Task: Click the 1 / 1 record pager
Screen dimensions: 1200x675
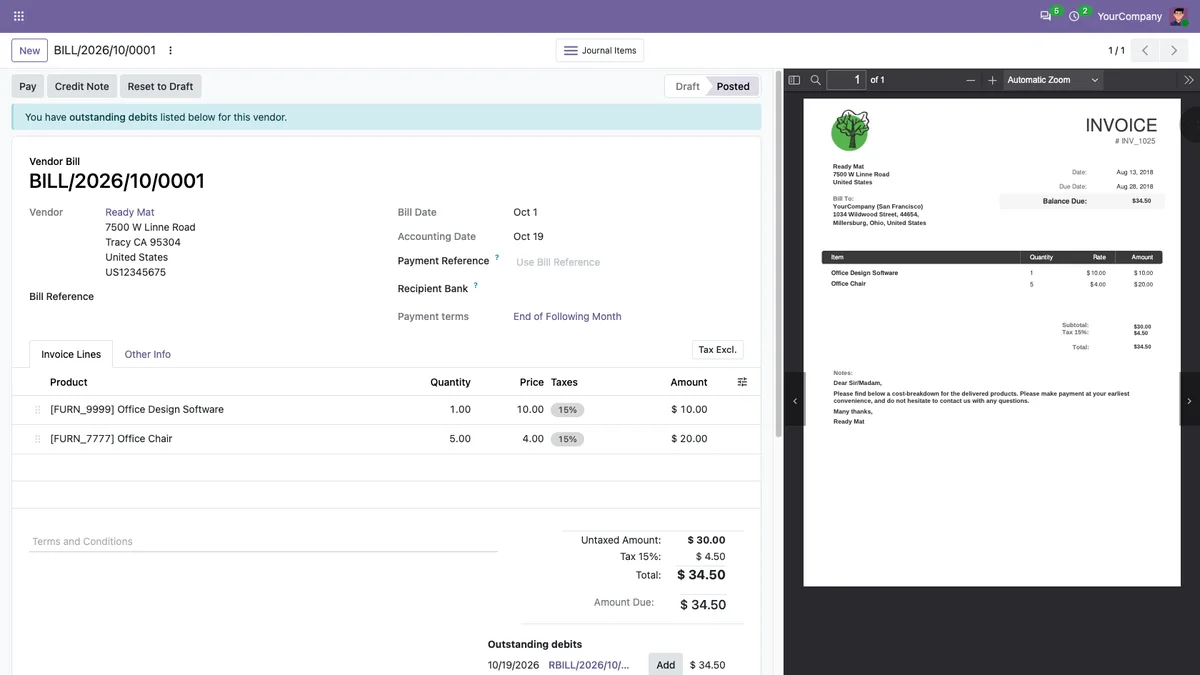Action: 1116,51
